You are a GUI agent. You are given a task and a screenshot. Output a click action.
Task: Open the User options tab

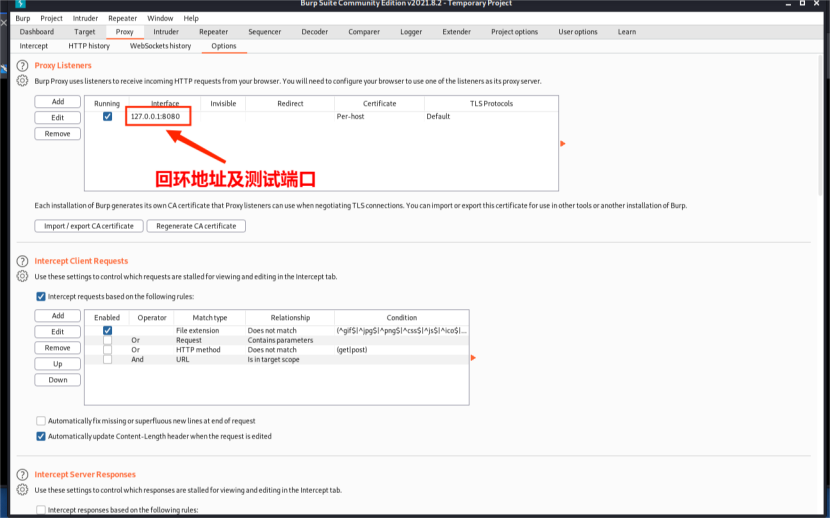(x=578, y=32)
